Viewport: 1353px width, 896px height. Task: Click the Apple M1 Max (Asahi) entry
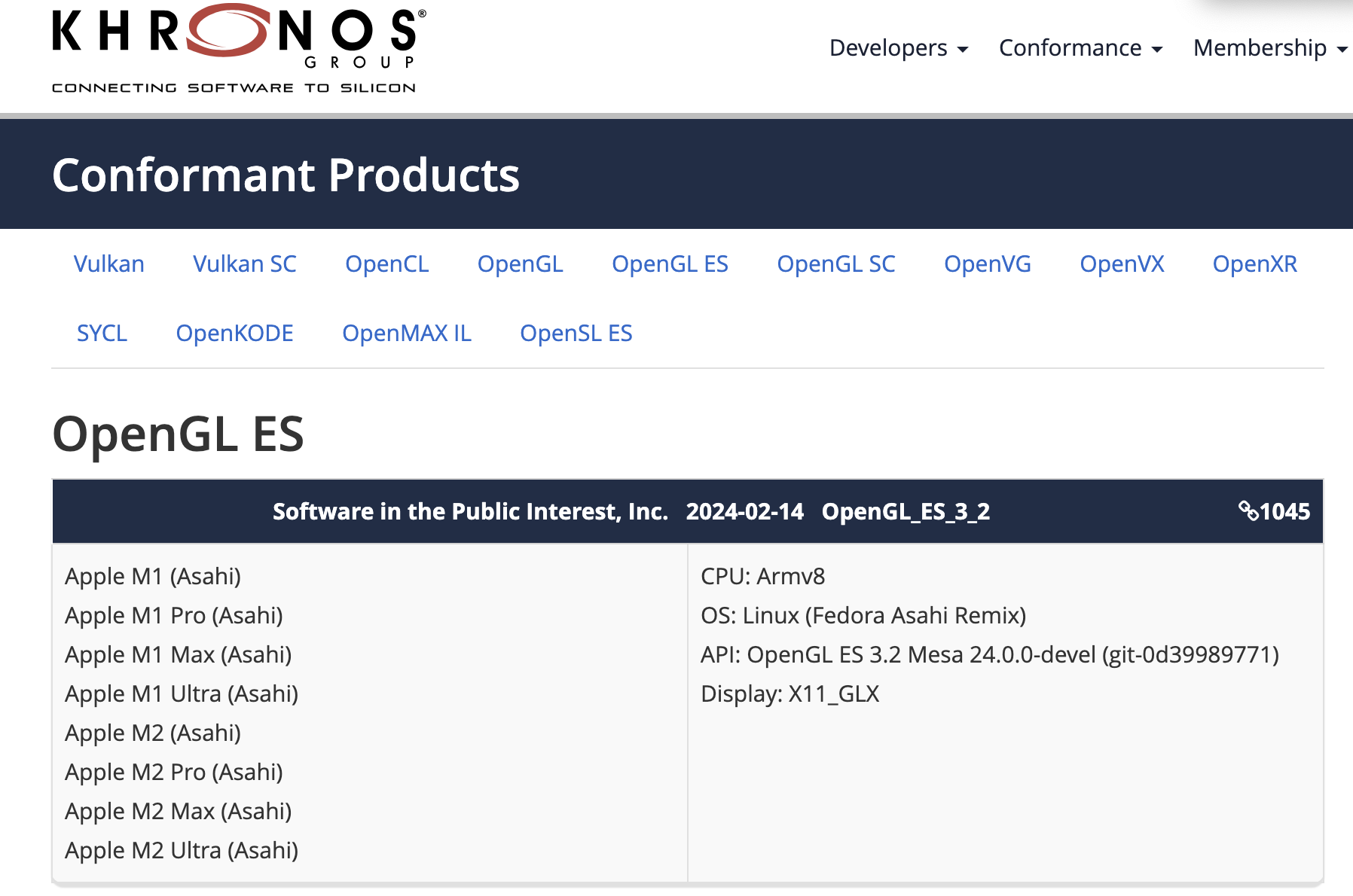[x=179, y=654]
